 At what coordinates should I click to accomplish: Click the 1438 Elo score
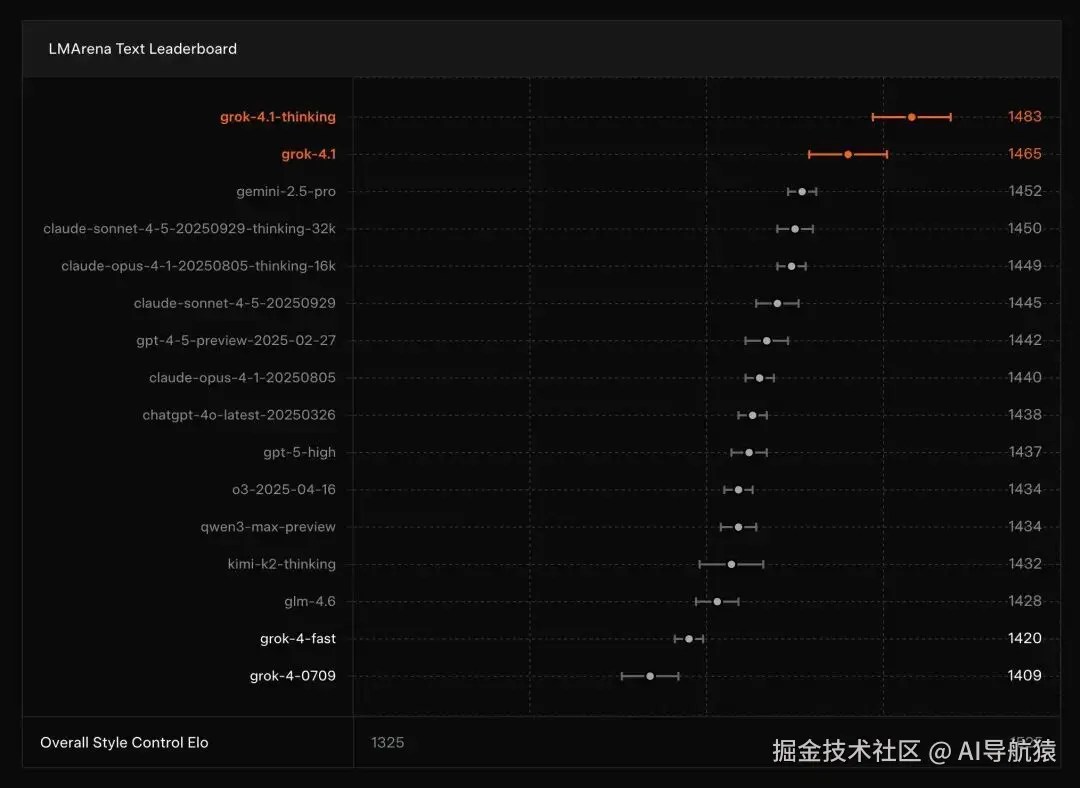tap(1025, 414)
